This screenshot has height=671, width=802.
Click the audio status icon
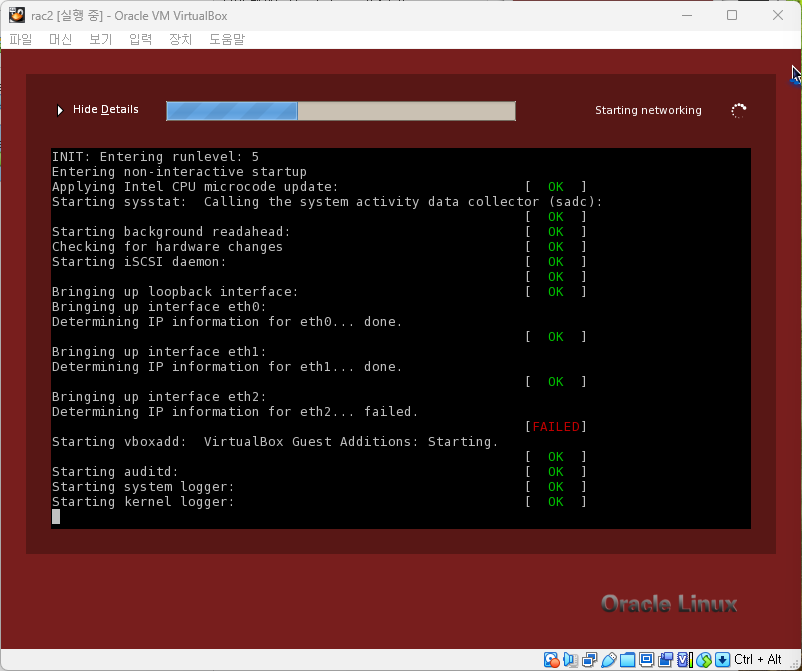(570, 660)
